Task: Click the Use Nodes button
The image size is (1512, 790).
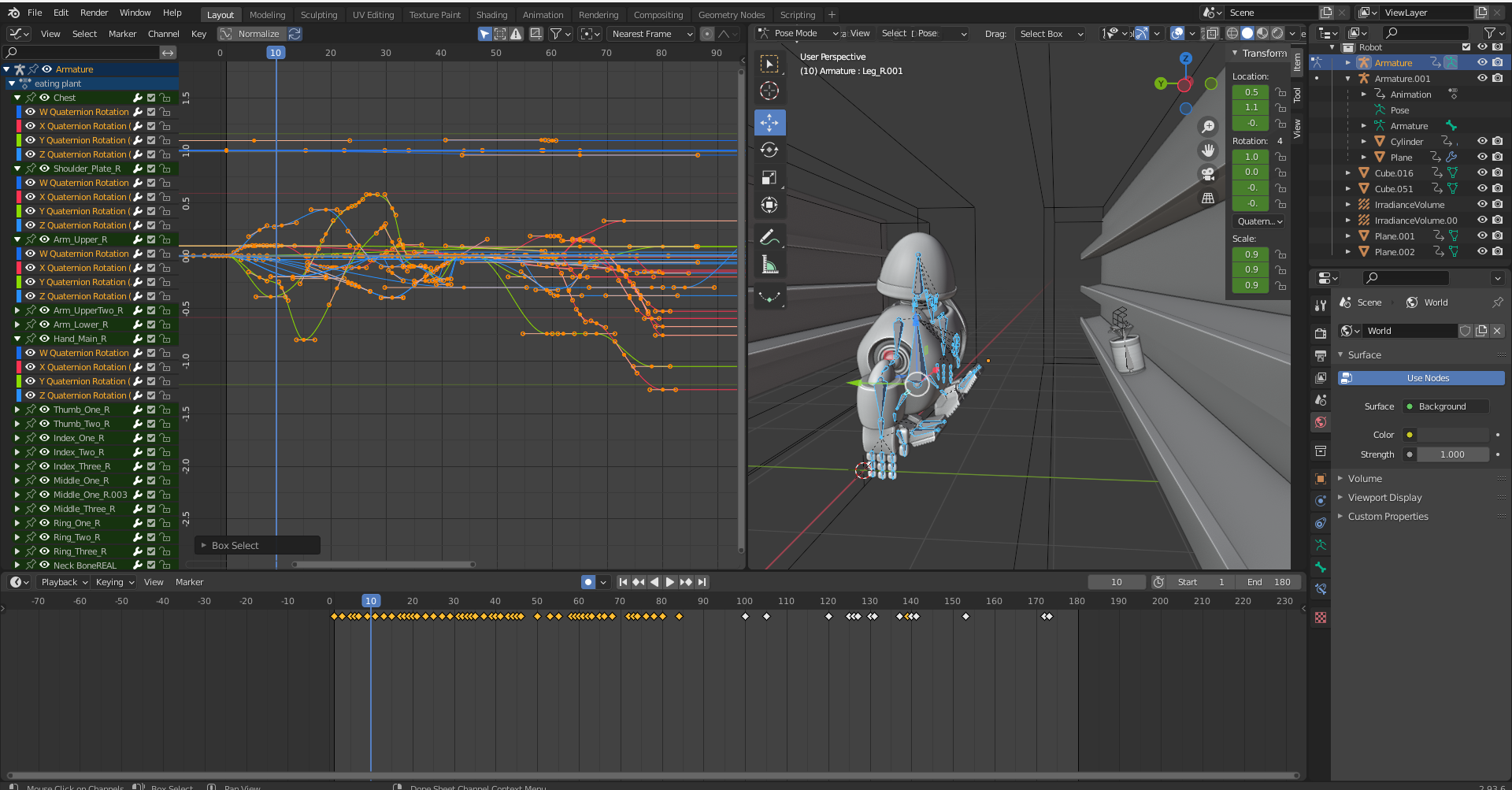Action: [x=1427, y=378]
